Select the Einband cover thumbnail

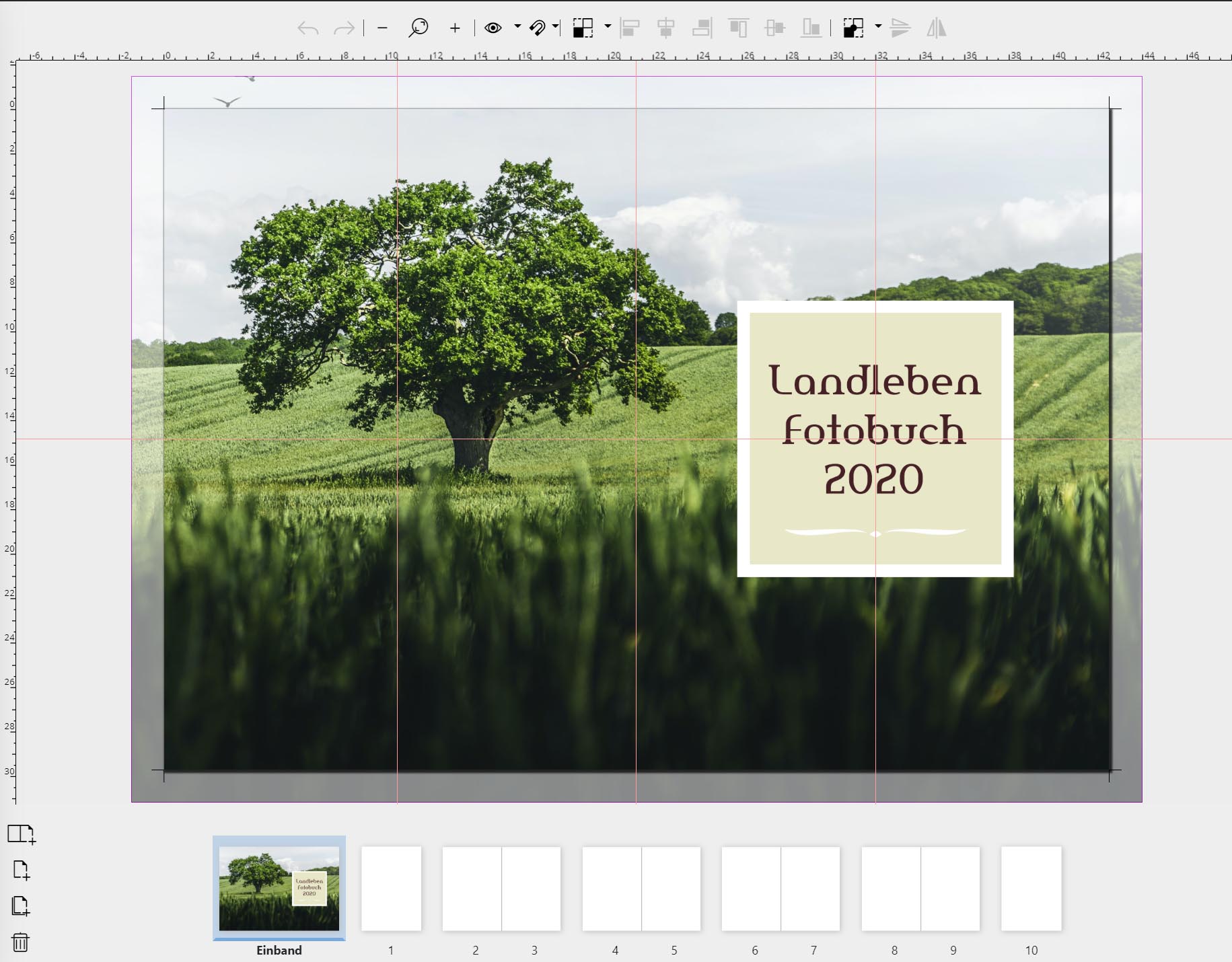pos(279,889)
